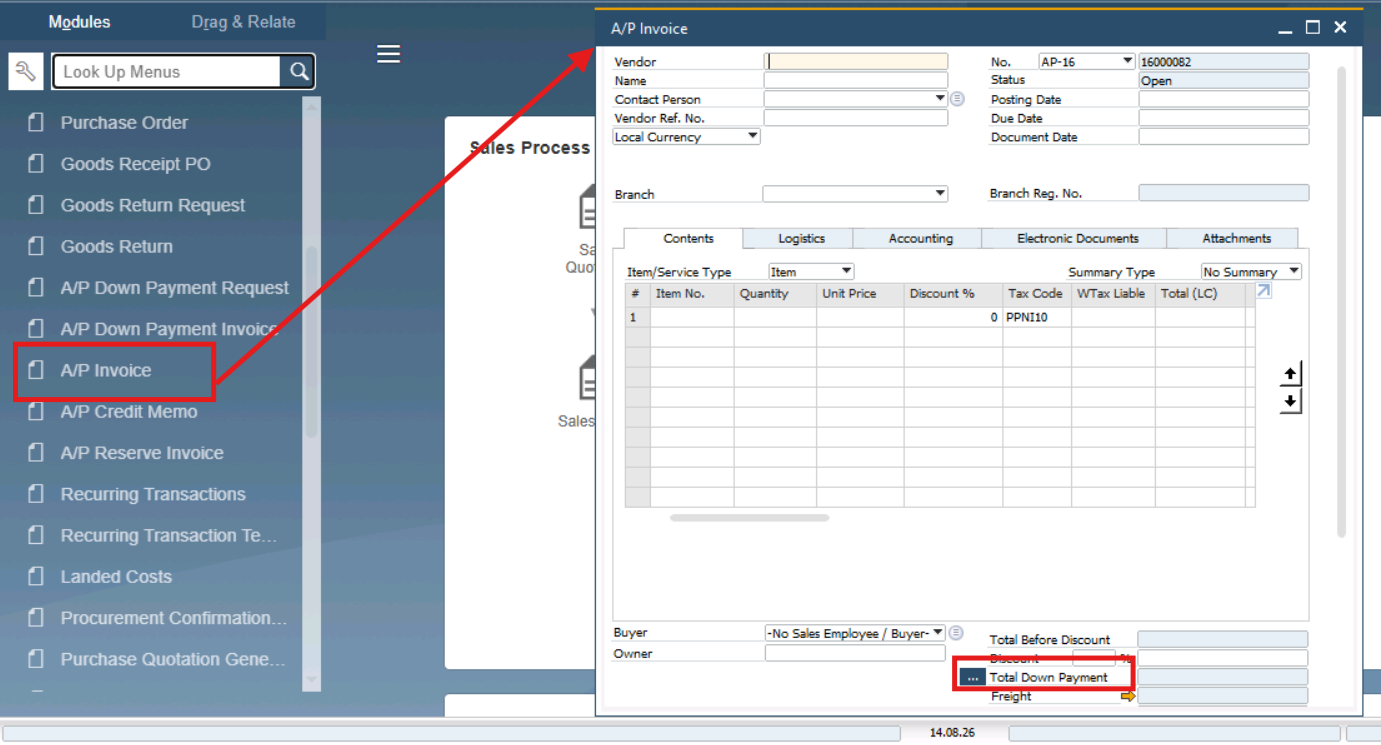Viewport: 1381px width, 745px height.
Task: Open the Goods Return menu item
Action: pos(116,247)
